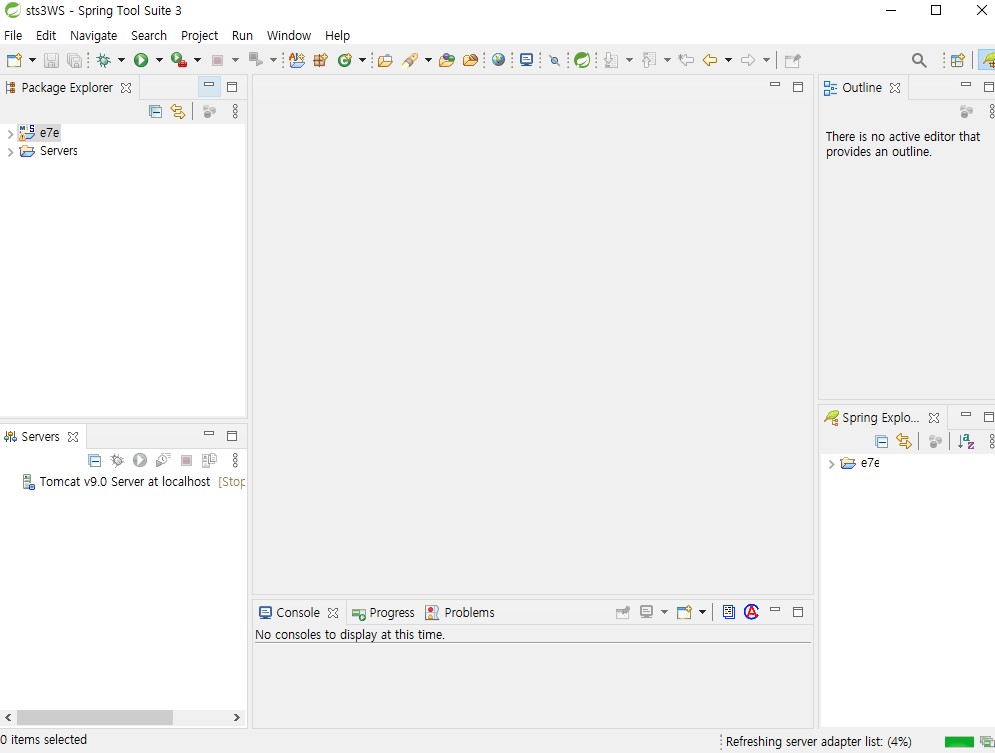Click the green progress bar in status bar
This screenshot has width=995, height=753.
pyautogui.click(x=959, y=742)
